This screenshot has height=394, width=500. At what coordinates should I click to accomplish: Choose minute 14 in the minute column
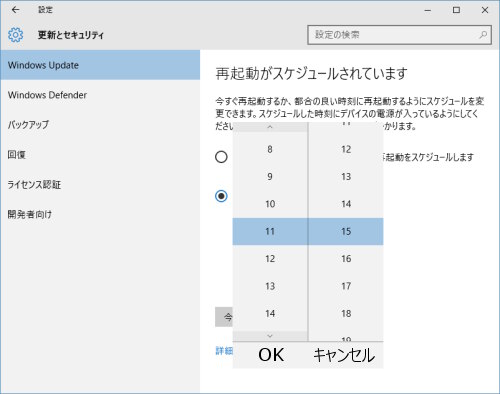346,204
